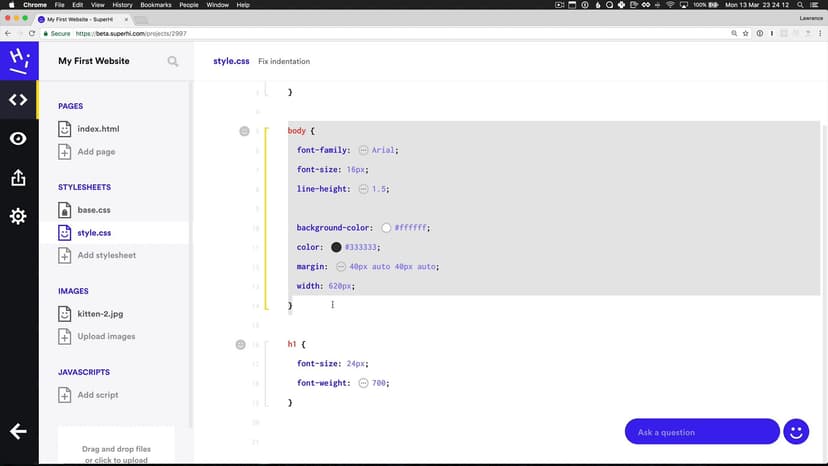Click the white background-color swatch

point(386,228)
